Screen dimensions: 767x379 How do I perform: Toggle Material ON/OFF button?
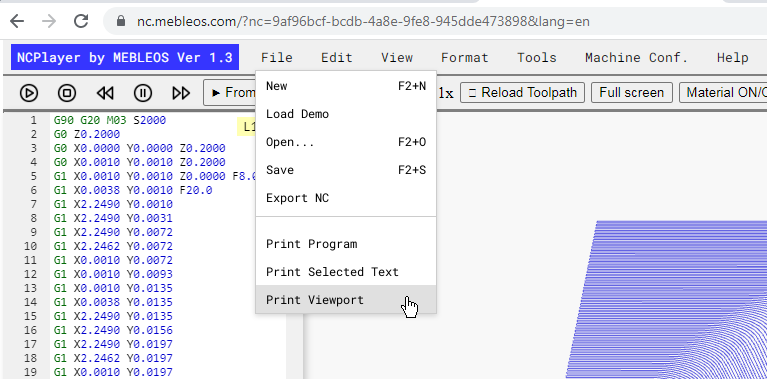[723, 92]
